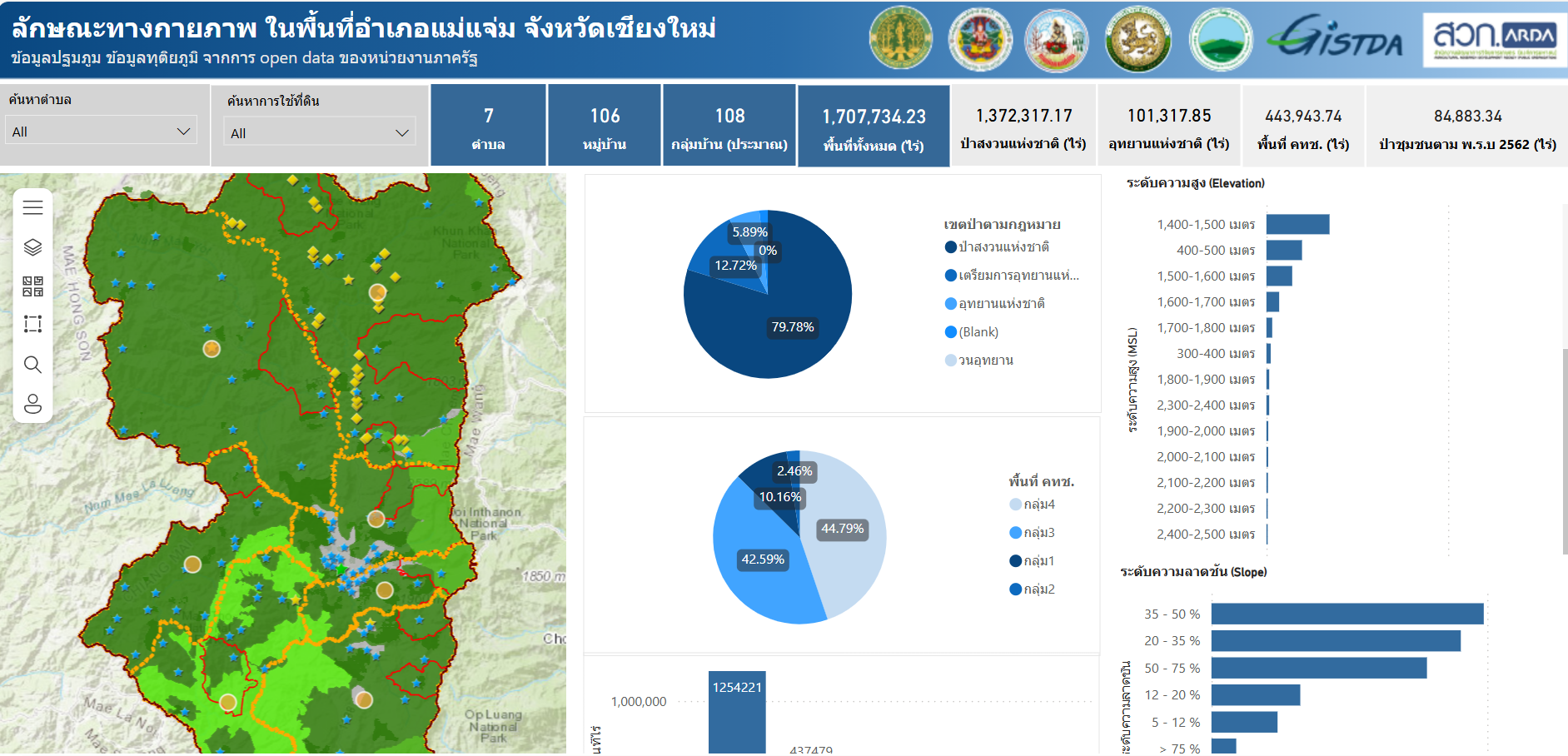Select กลุ่ม3 in the คทช. legend
Screen dimensions: 1568x756
(1033, 533)
